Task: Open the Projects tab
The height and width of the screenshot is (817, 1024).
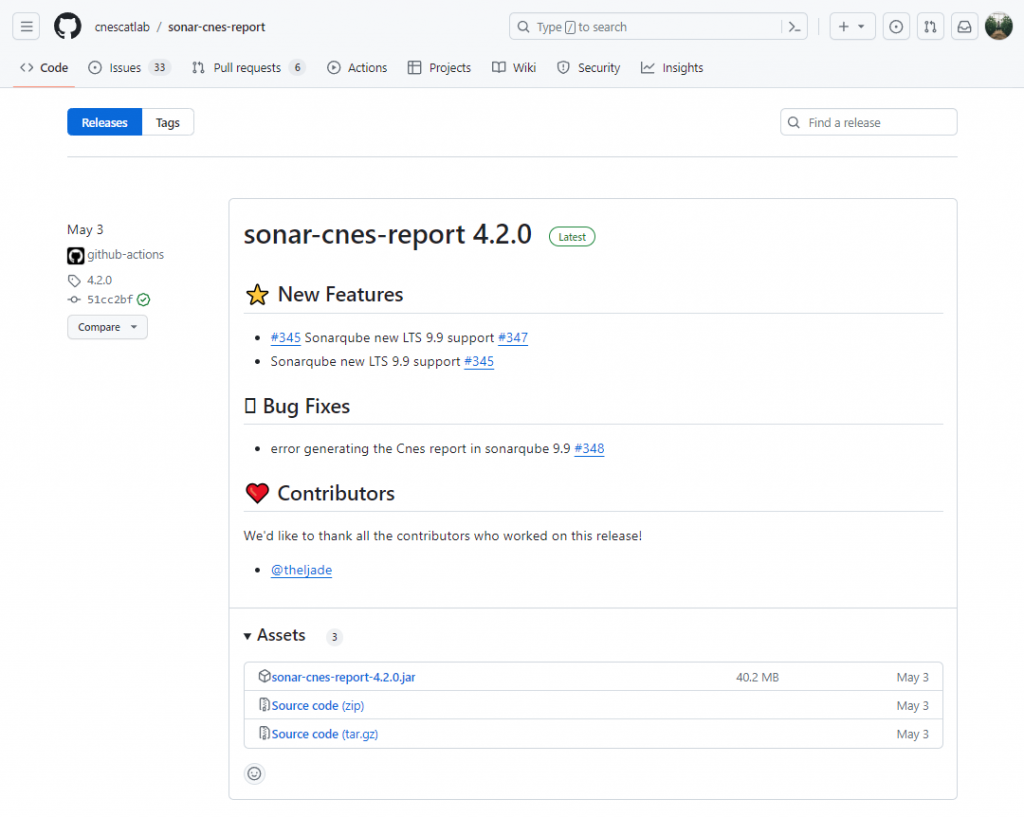Action: pos(439,67)
